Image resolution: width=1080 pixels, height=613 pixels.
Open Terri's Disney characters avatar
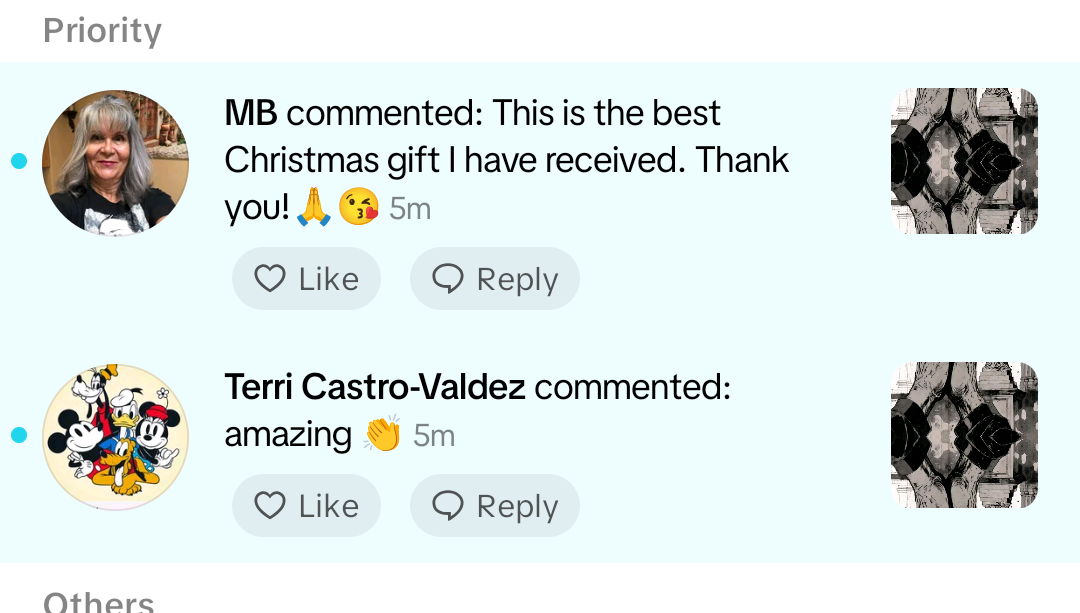[x=115, y=436]
